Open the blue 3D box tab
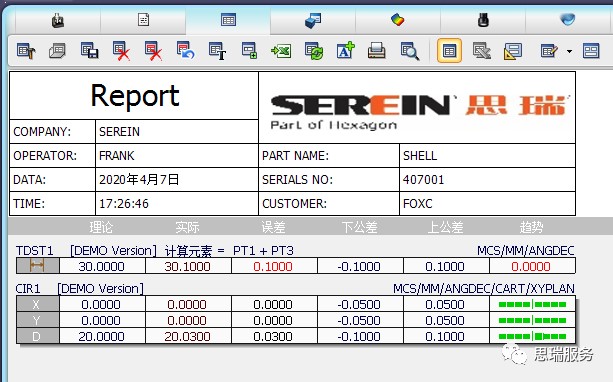 tap(313, 20)
